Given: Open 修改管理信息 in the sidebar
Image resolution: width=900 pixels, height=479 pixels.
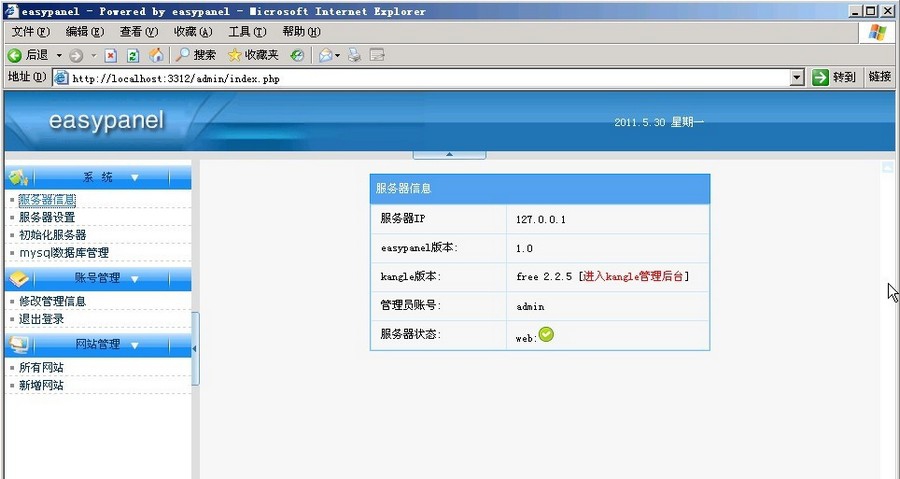Looking at the screenshot, I should tap(53, 301).
